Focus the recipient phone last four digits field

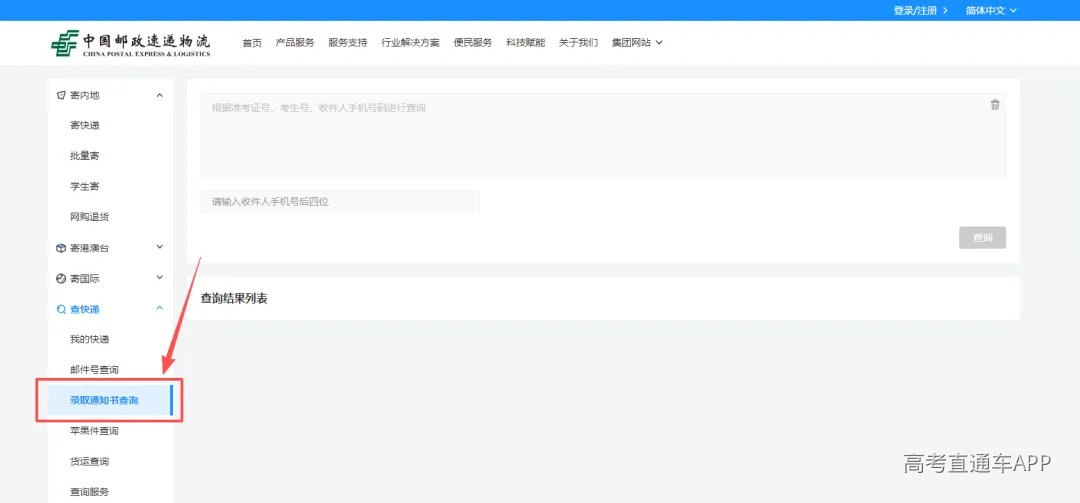pos(340,202)
